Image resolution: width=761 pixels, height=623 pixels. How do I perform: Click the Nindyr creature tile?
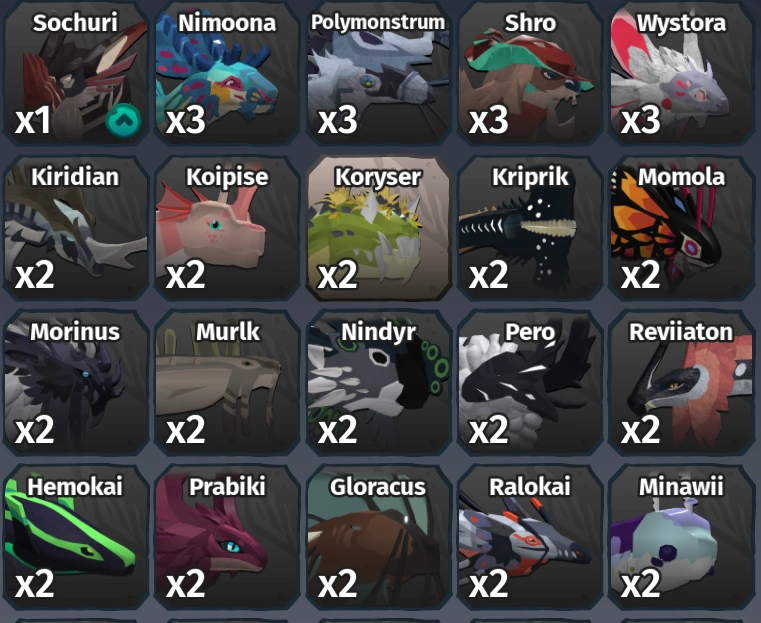tap(379, 382)
